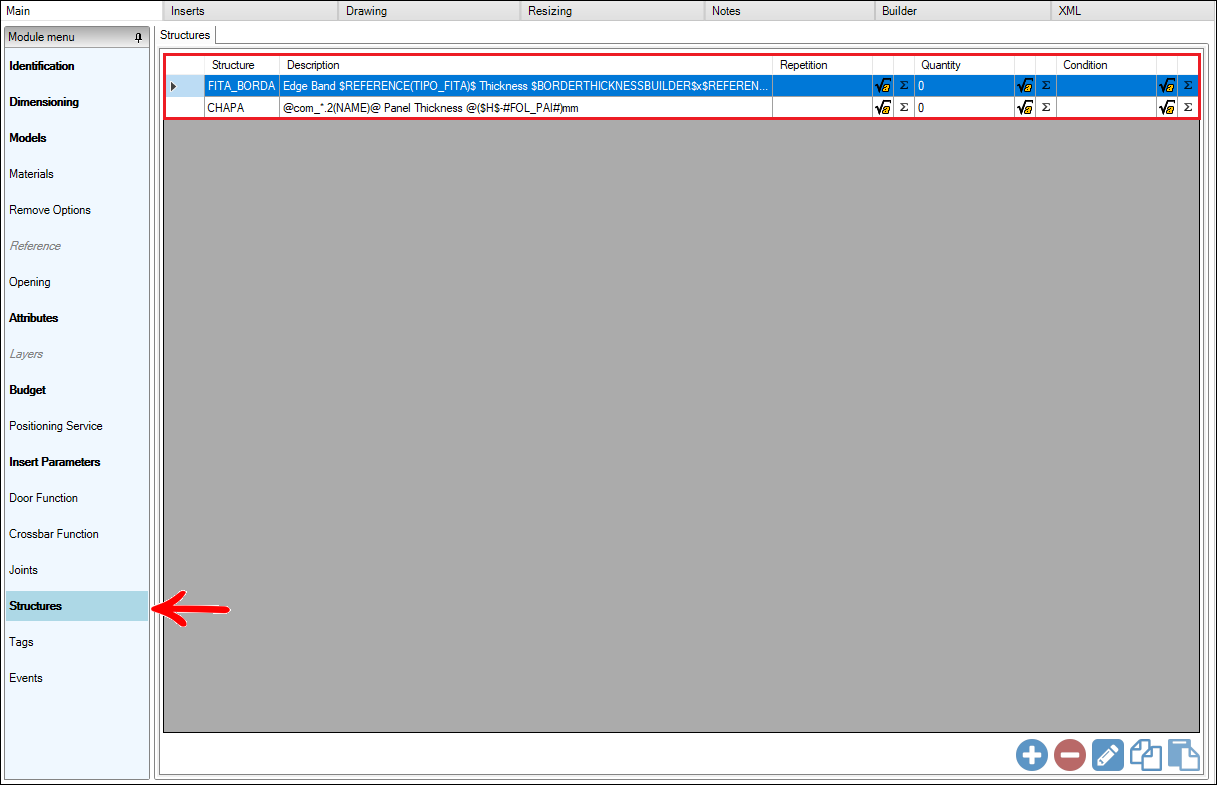Click Repetition sigma icon in FITA_BORDA row

(x=904, y=86)
